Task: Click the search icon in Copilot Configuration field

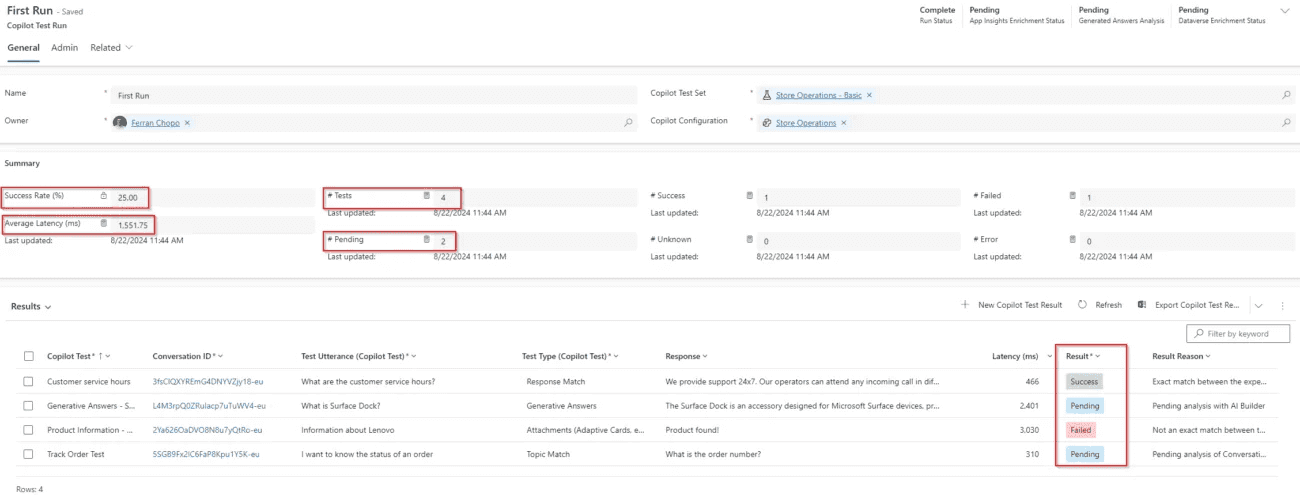Action: (x=1286, y=123)
